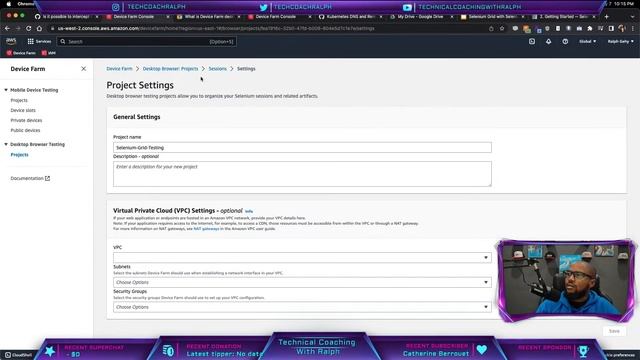Switch to the Kubernetes DNS tab
This screenshot has width=640, height=360.
point(351,17)
